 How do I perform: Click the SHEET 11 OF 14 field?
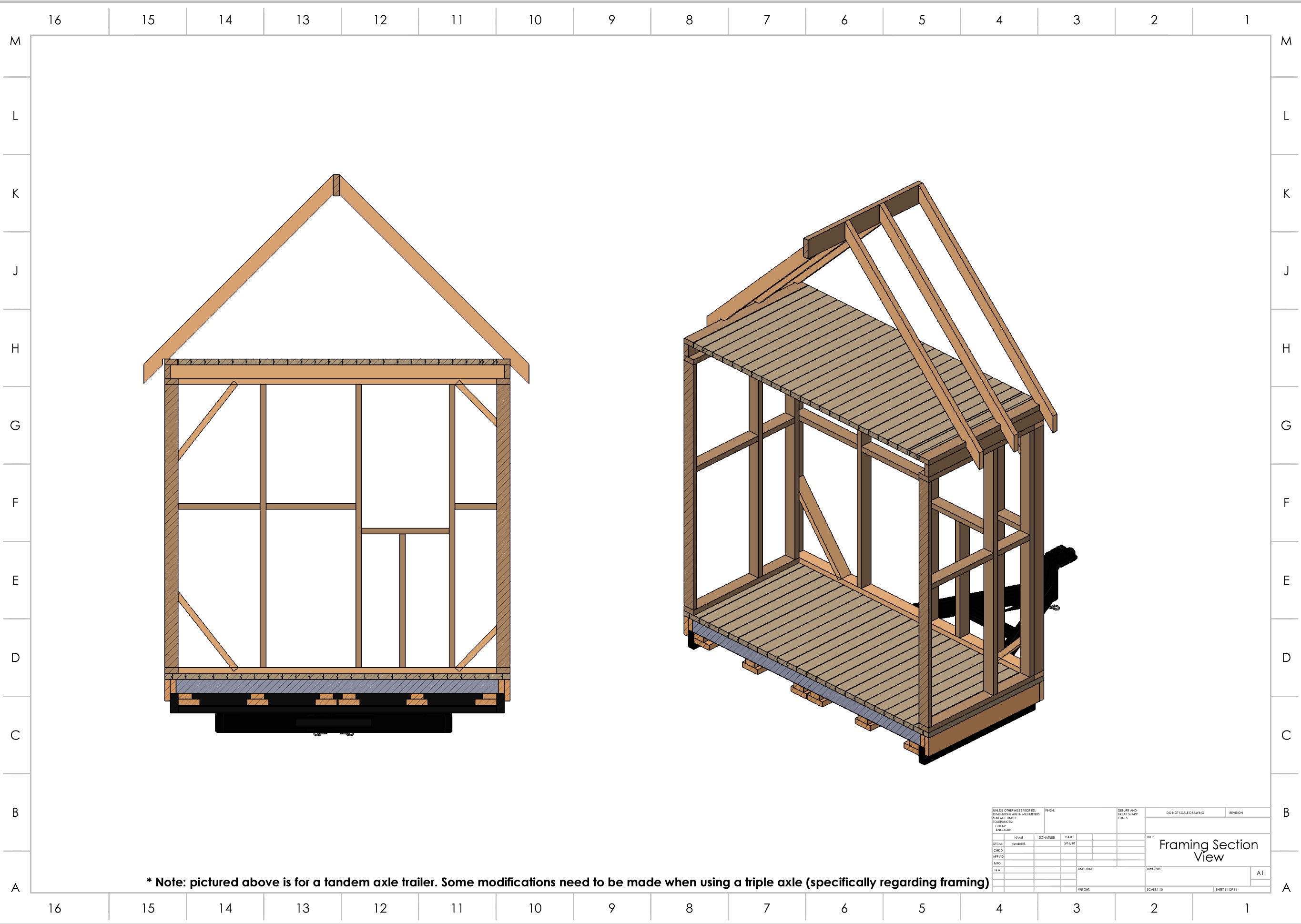pos(1227,889)
